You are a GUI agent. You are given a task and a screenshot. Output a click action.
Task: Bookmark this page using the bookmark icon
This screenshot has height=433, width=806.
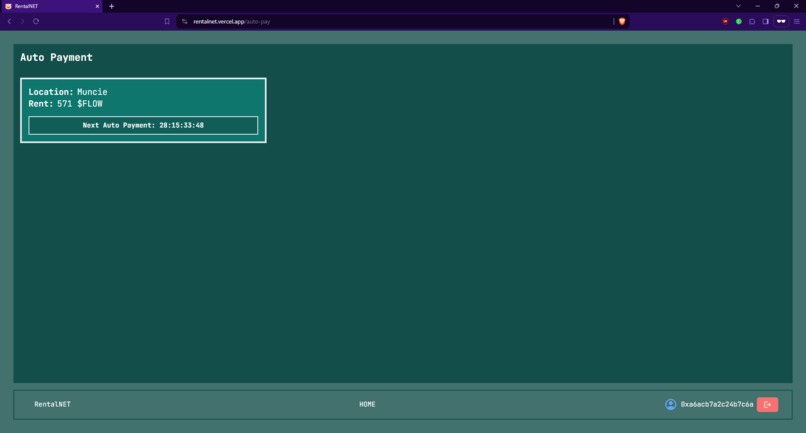pos(167,22)
